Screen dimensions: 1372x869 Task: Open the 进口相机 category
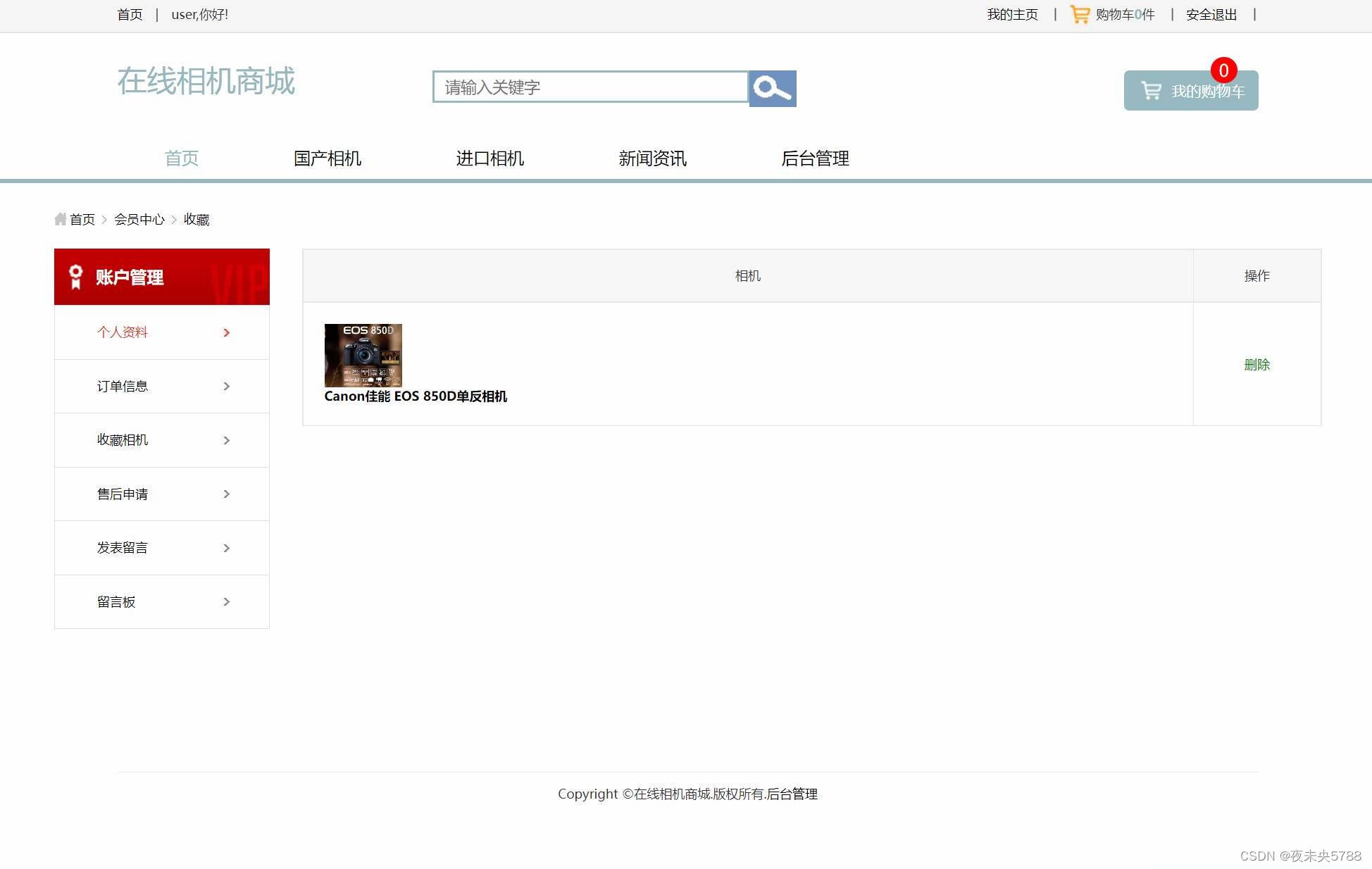(490, 158)
